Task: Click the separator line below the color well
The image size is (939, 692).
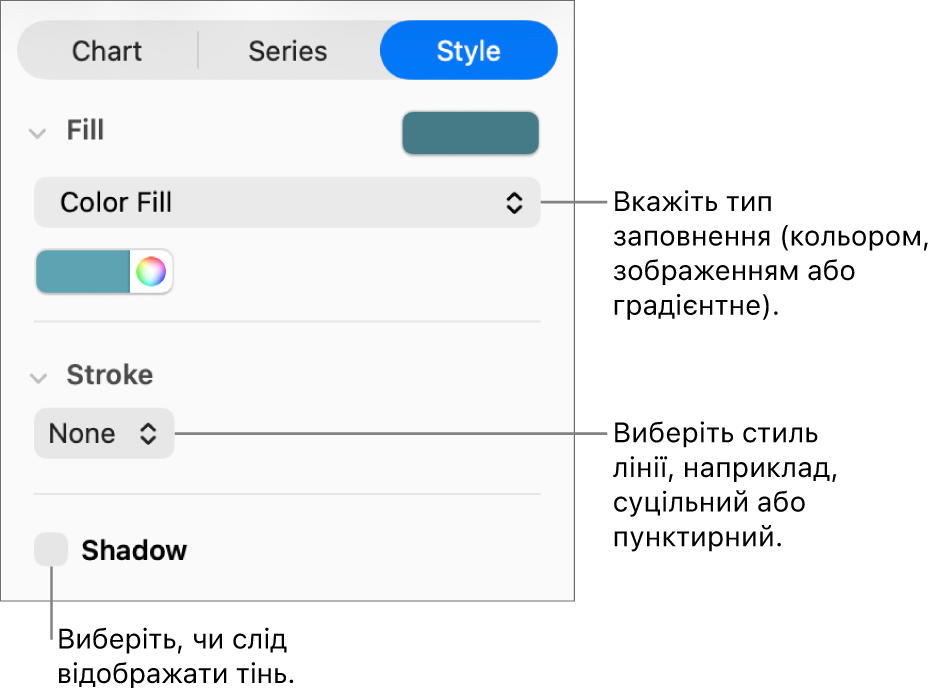Action: tap(287, 322)
